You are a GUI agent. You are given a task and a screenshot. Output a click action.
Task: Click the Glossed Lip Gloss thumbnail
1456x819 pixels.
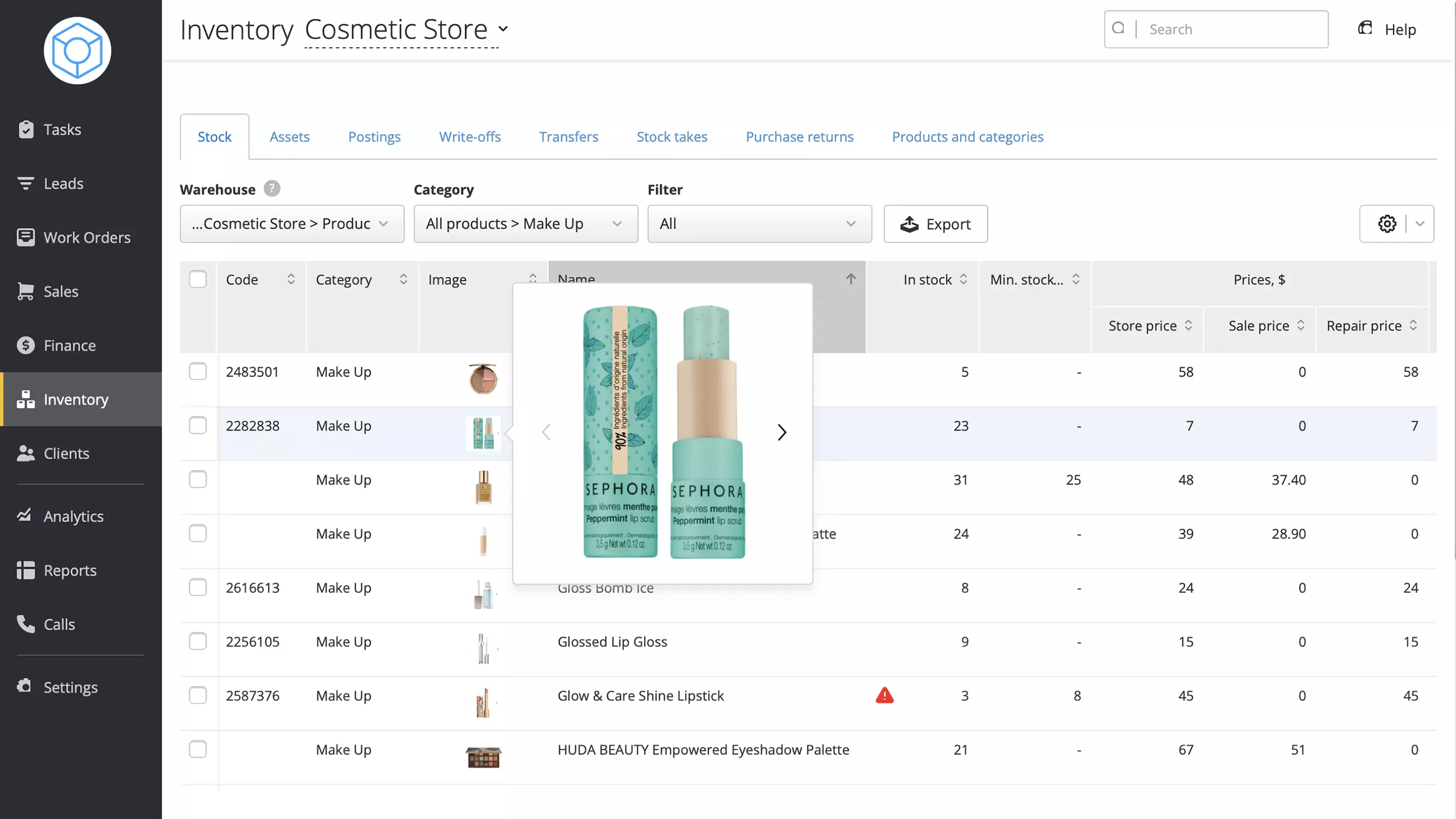pos(483,648)
